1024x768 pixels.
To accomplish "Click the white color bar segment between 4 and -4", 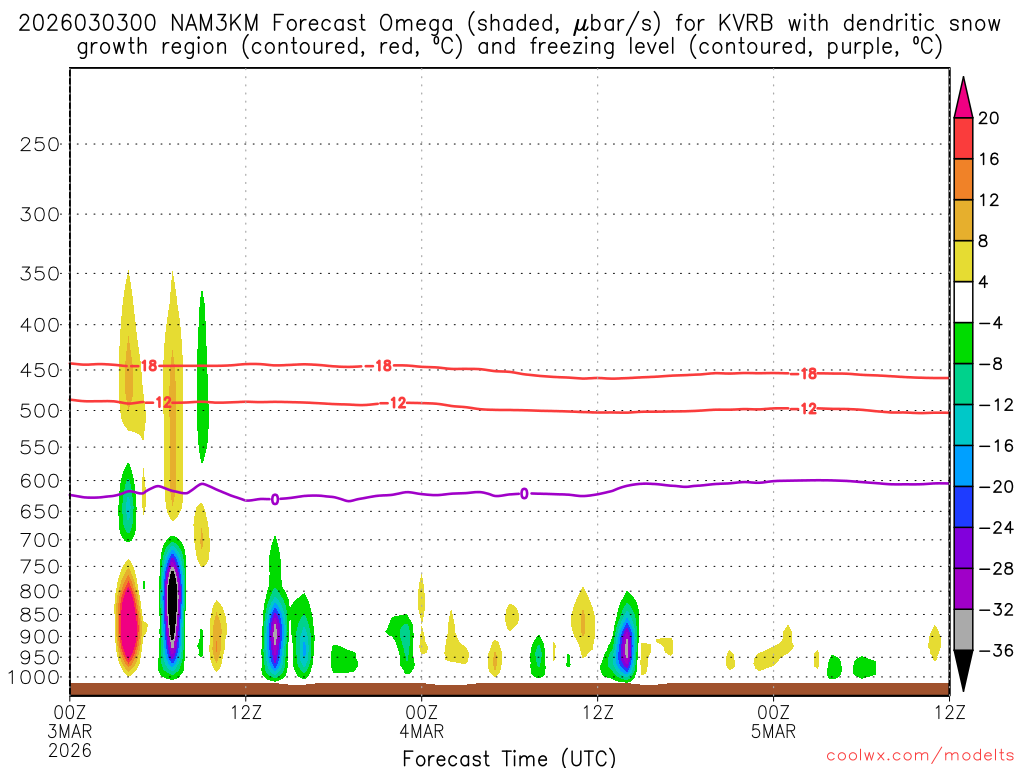I will coord(963,302).
